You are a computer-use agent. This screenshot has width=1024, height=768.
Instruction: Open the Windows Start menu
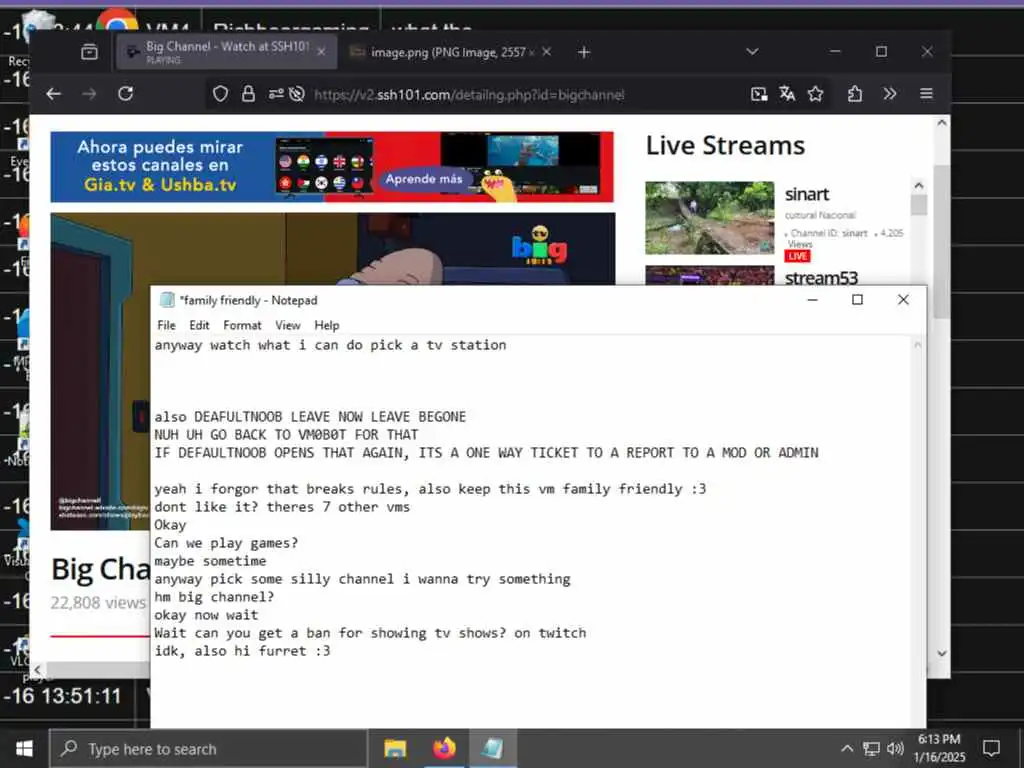point(24,748)
